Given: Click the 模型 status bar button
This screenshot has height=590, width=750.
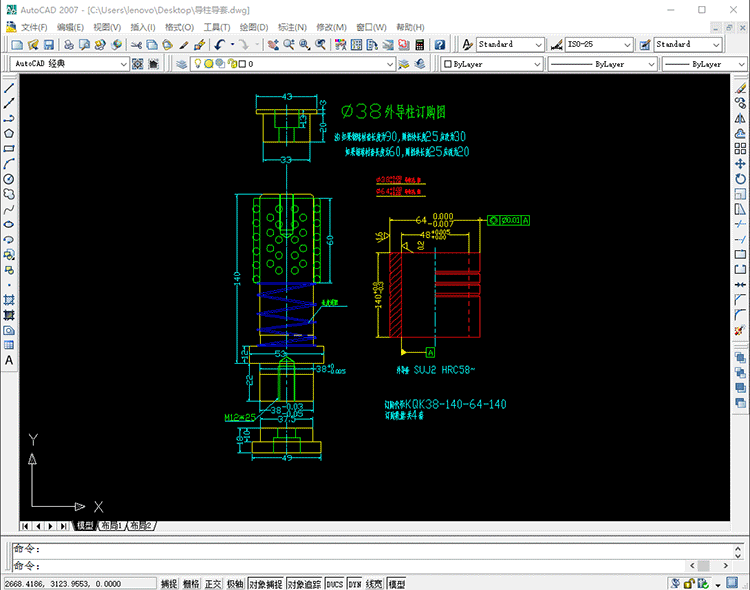Looking at the screenshot, I should [397, 584].
